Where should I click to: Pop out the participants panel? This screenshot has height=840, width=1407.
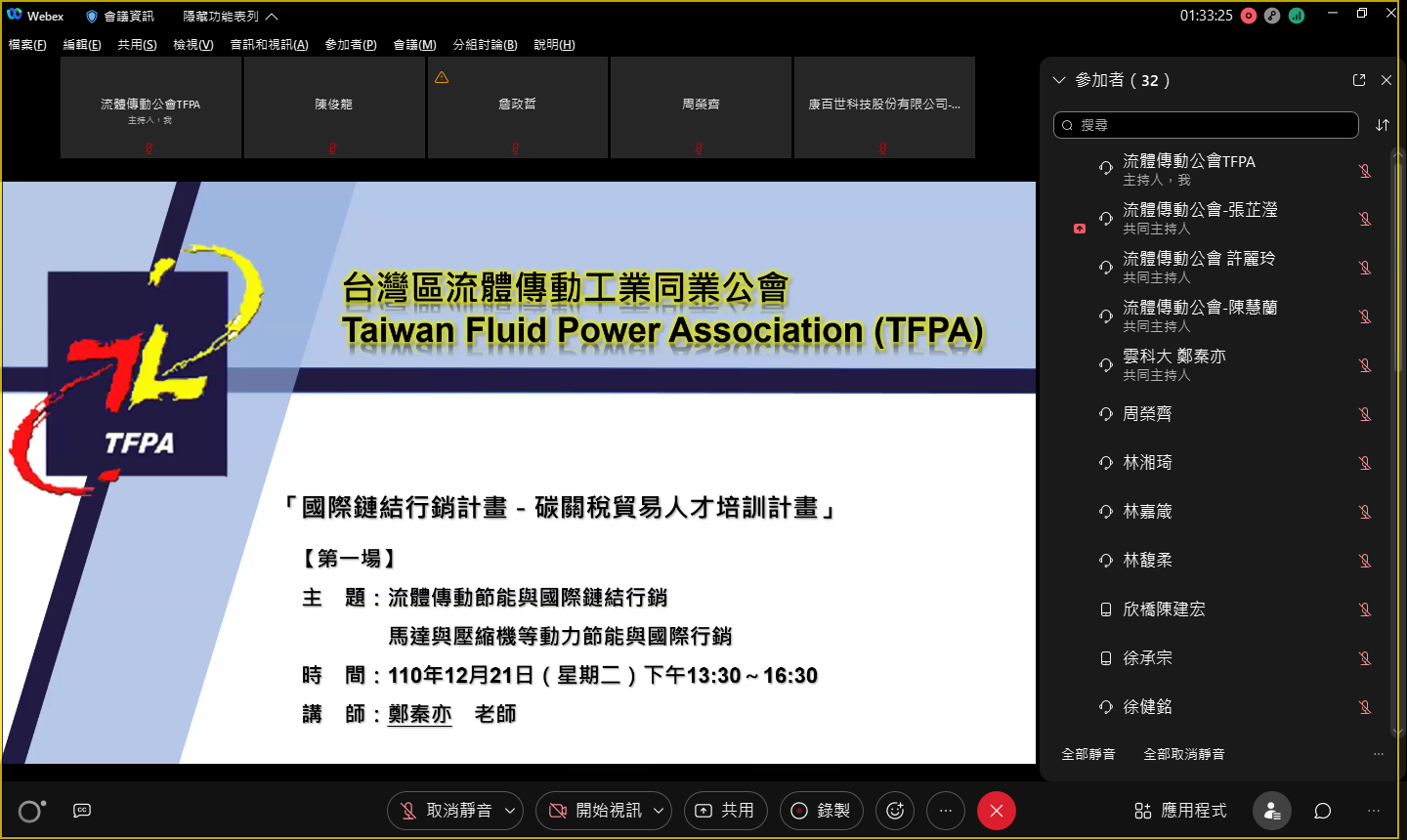pyautogui.click(x=1359, y=80)
